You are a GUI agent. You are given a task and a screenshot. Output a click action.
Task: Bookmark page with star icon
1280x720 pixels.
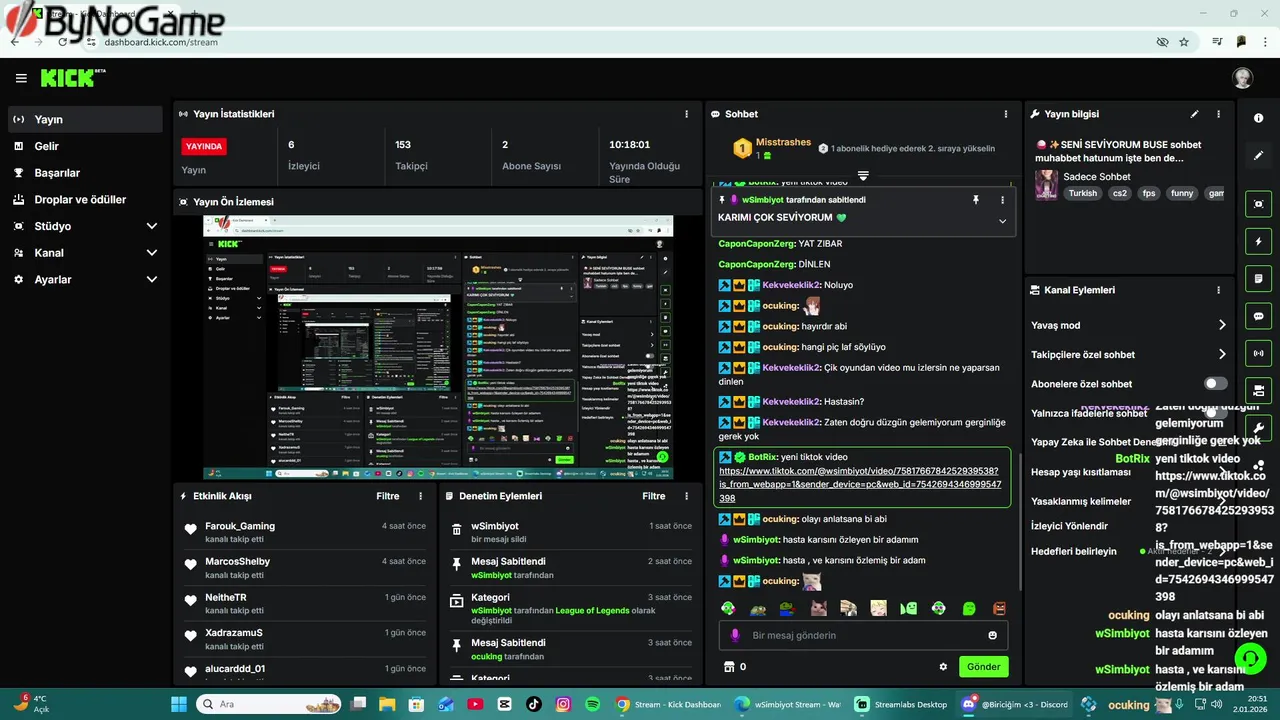[x=1184, y=42]
